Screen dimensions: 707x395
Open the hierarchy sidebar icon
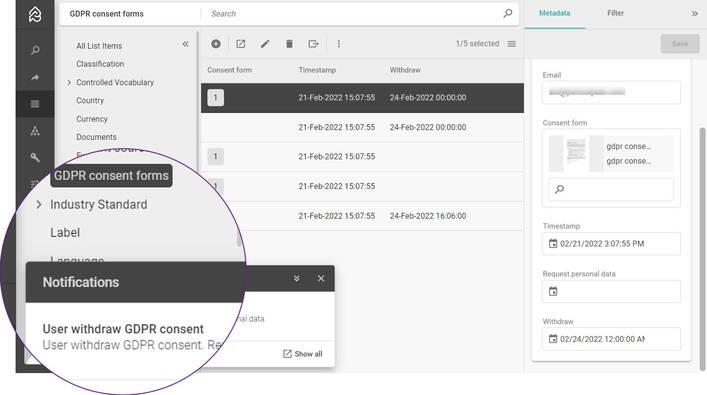pyautogui.click(x=35, y=131)
